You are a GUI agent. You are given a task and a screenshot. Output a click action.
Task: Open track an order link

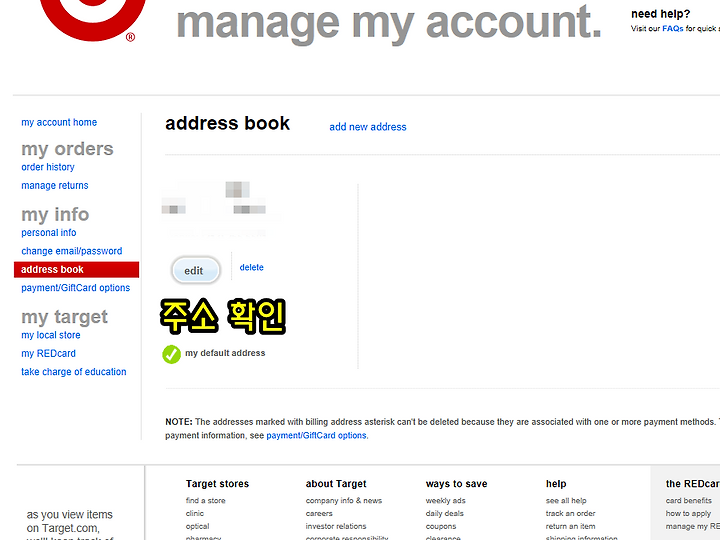click(570, 513)
